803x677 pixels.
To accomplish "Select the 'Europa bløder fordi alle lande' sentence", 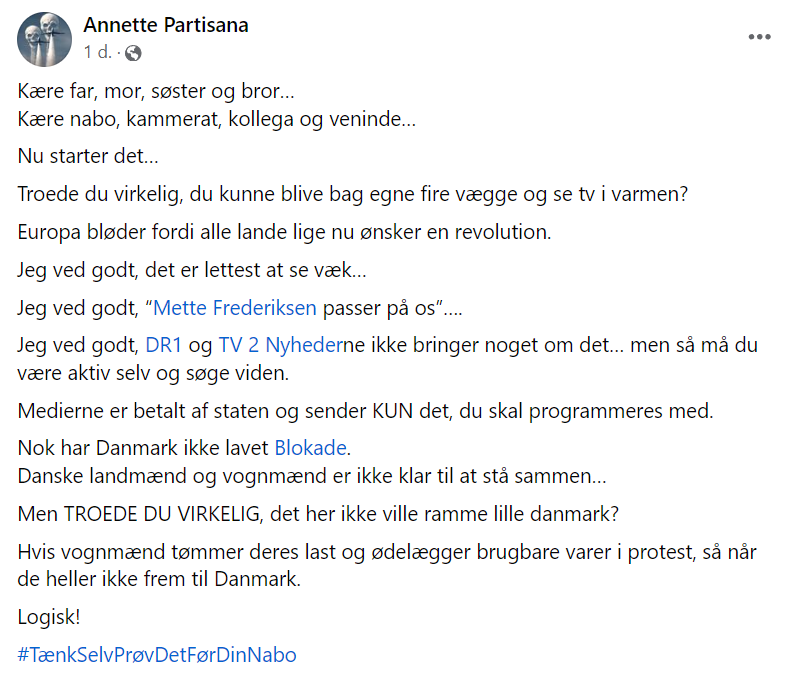I will [284, 232].
